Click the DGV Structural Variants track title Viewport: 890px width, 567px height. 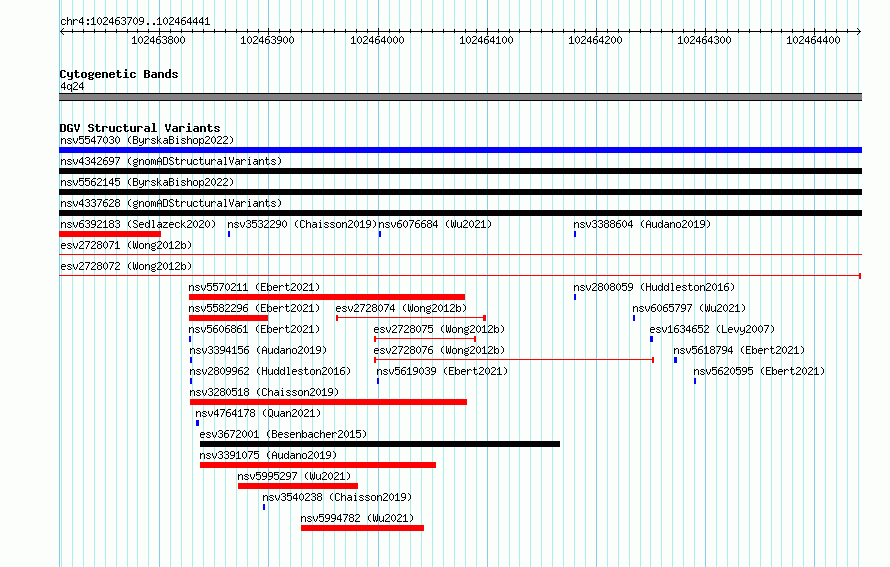click(140, 128)
